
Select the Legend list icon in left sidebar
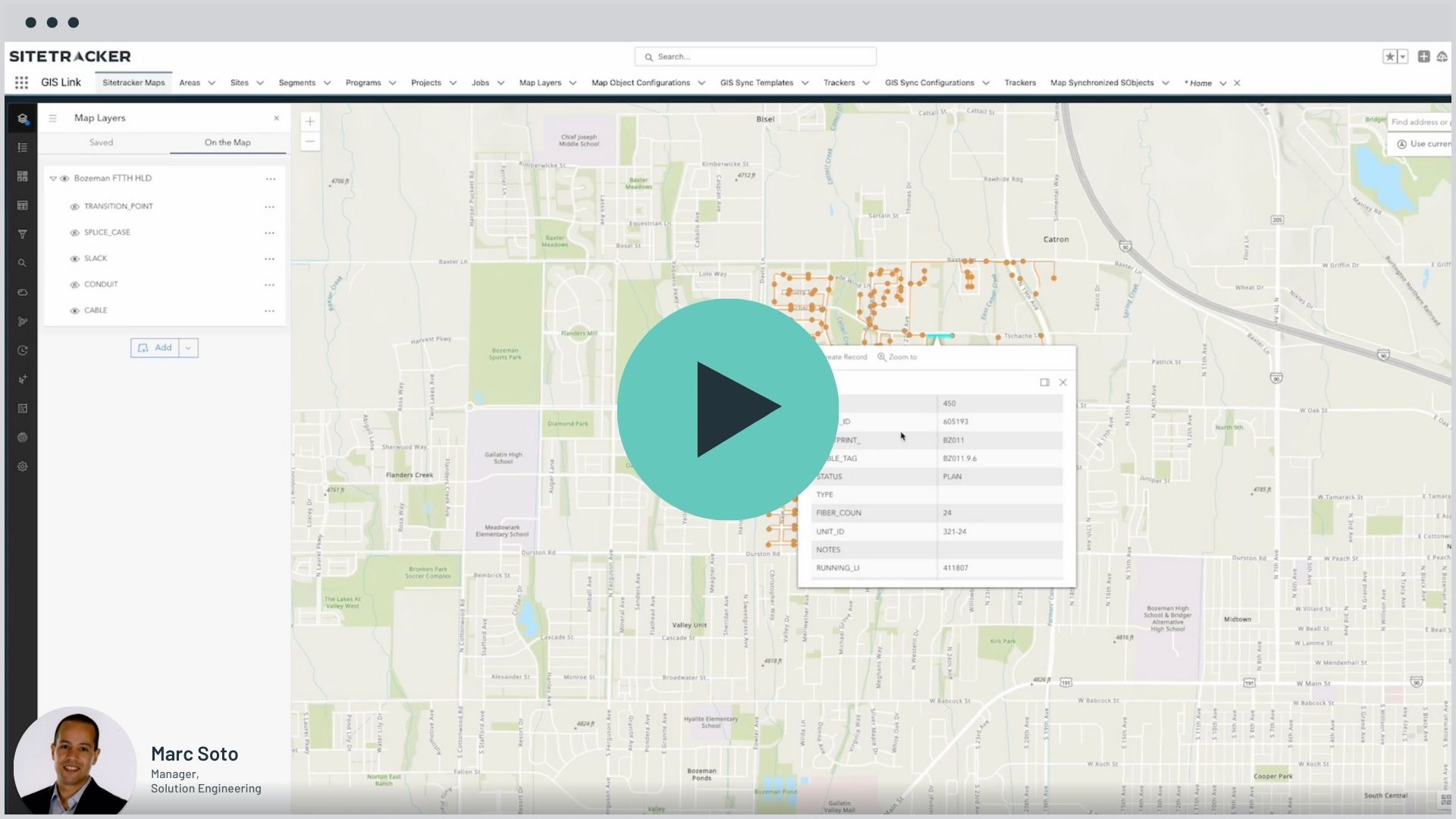tap(22, 147)
